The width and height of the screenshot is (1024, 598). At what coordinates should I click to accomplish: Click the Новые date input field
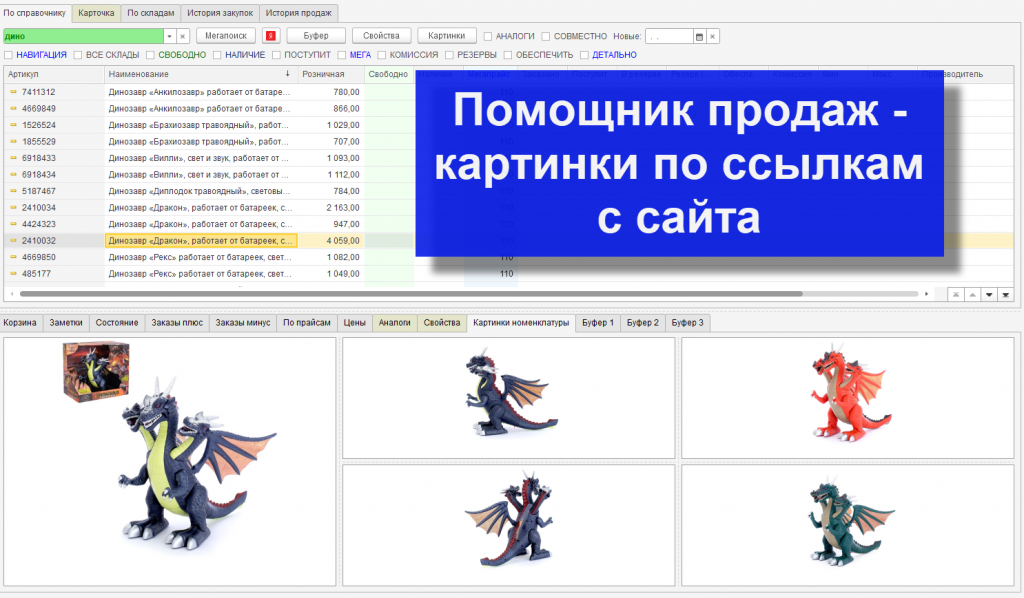[669, 37]
